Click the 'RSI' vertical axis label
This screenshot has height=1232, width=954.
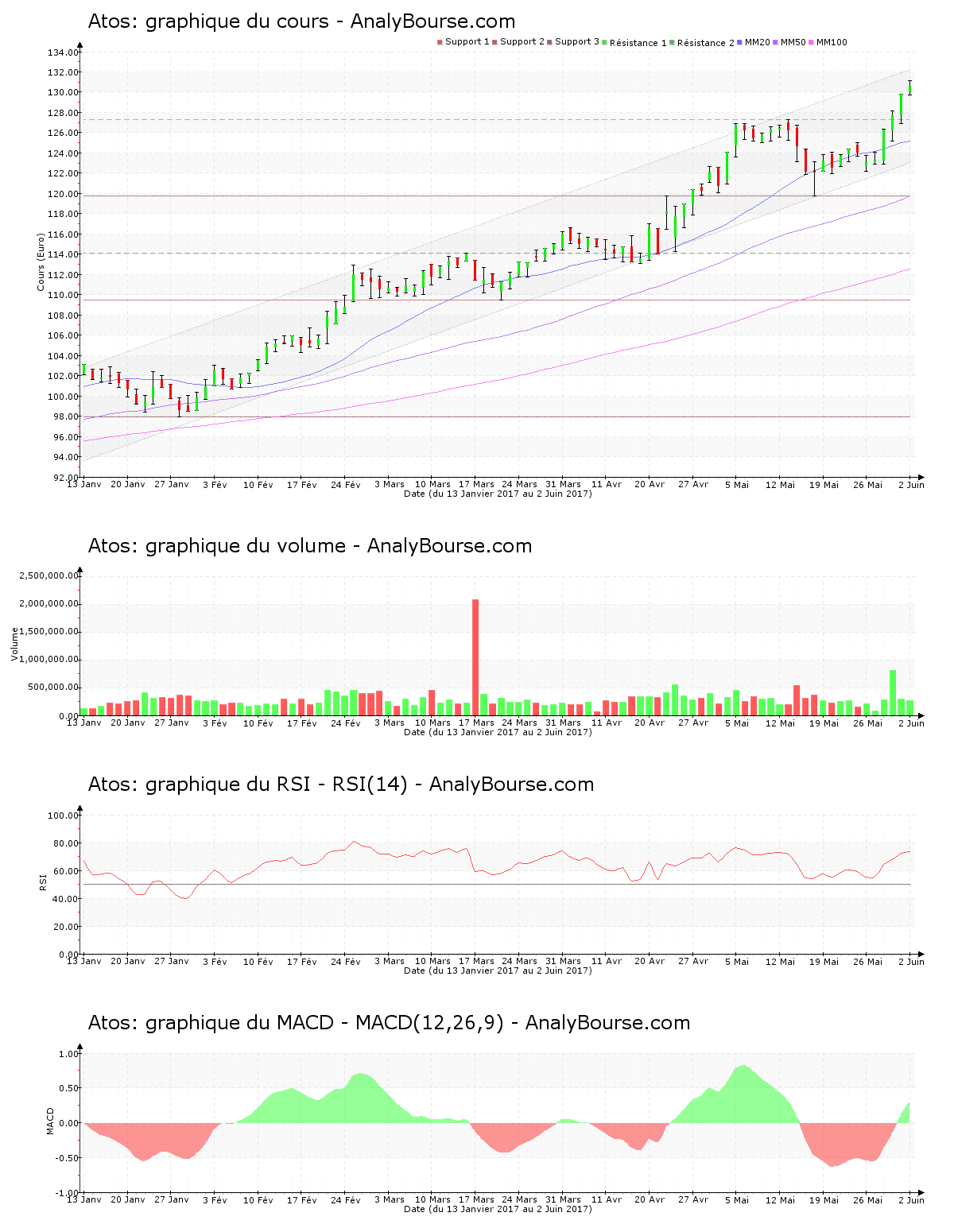point(43,881)
